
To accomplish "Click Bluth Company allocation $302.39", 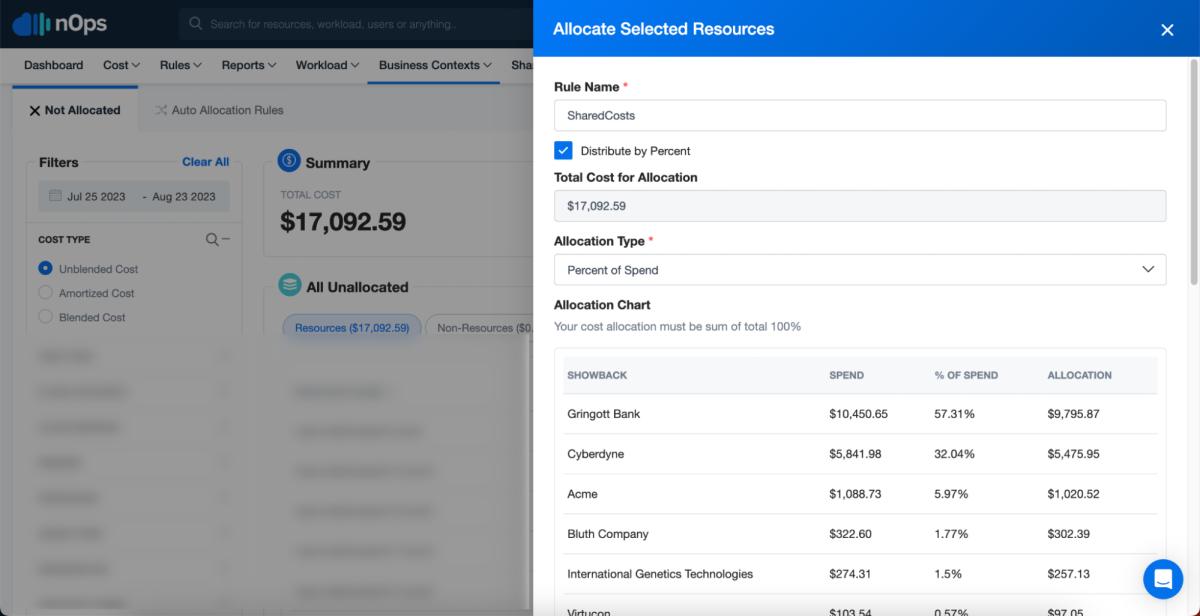I will click(1069, 534).
